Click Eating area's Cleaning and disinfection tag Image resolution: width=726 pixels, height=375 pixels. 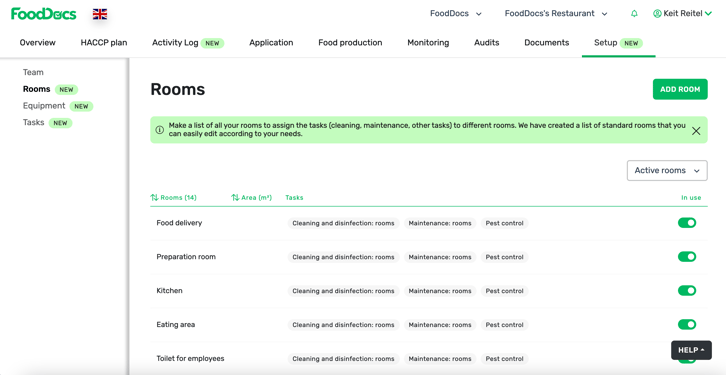[343, 325]
